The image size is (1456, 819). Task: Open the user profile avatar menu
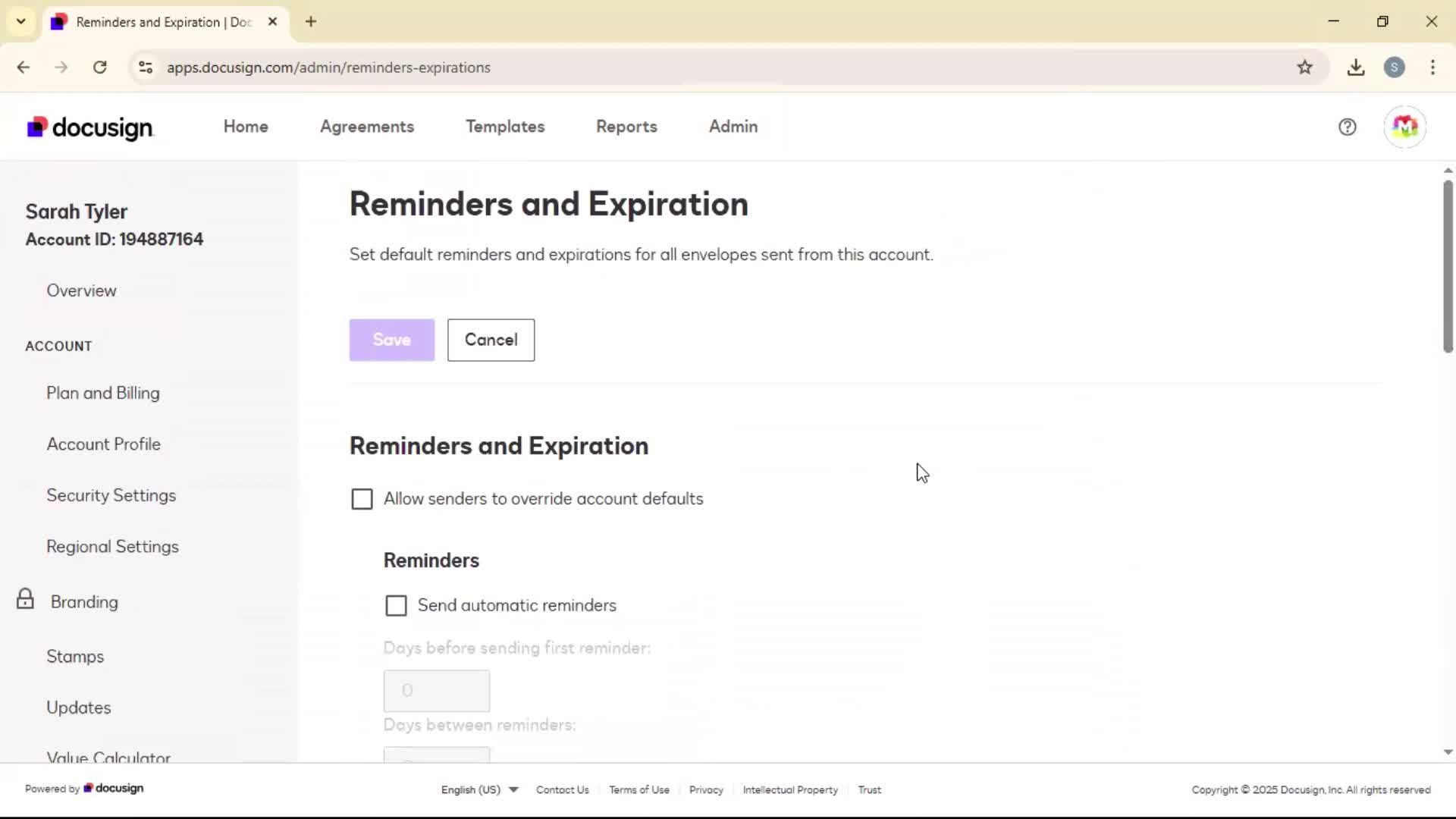tap(1404, 127)
